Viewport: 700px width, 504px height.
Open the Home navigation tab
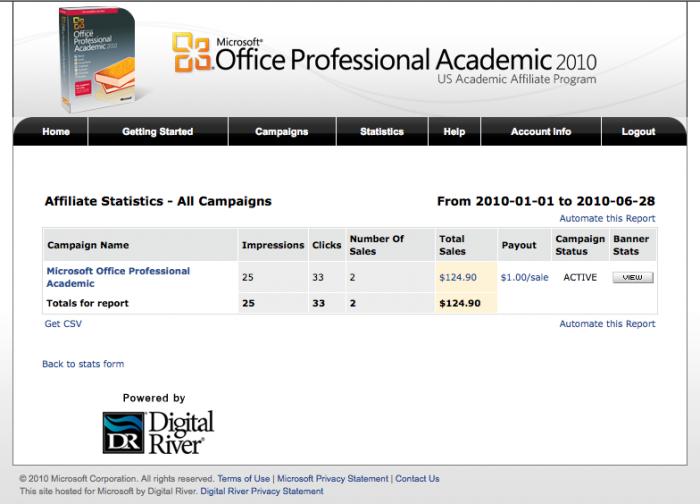pos(56,132)
